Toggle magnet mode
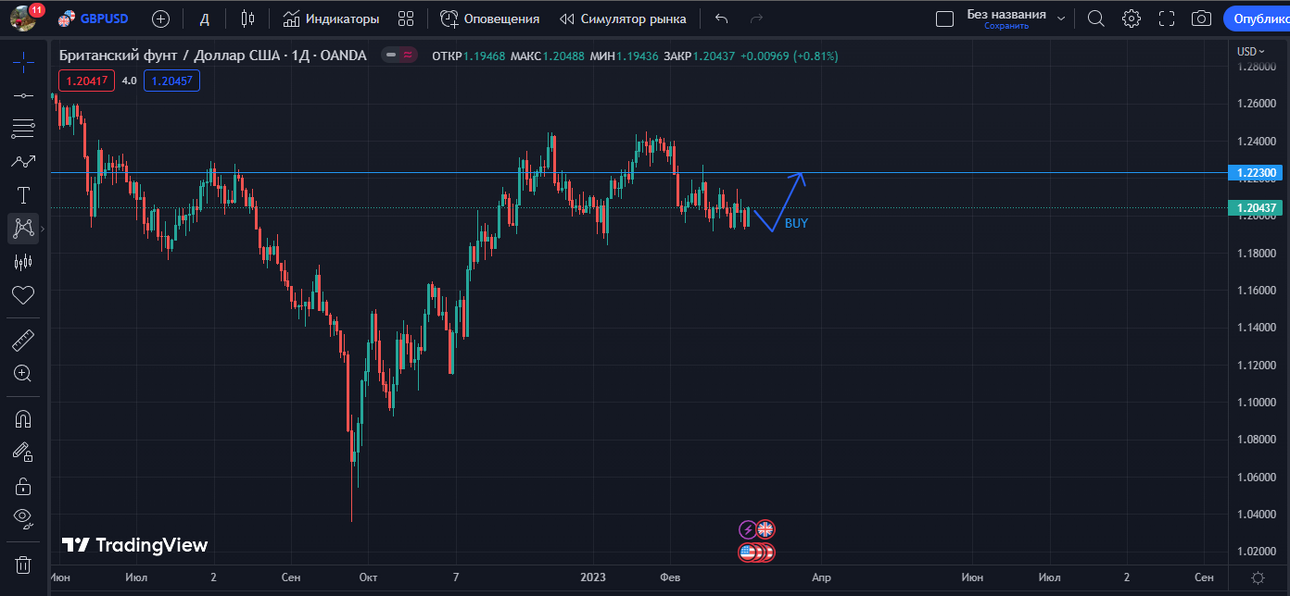1290x596 pixels. point(23,419)
